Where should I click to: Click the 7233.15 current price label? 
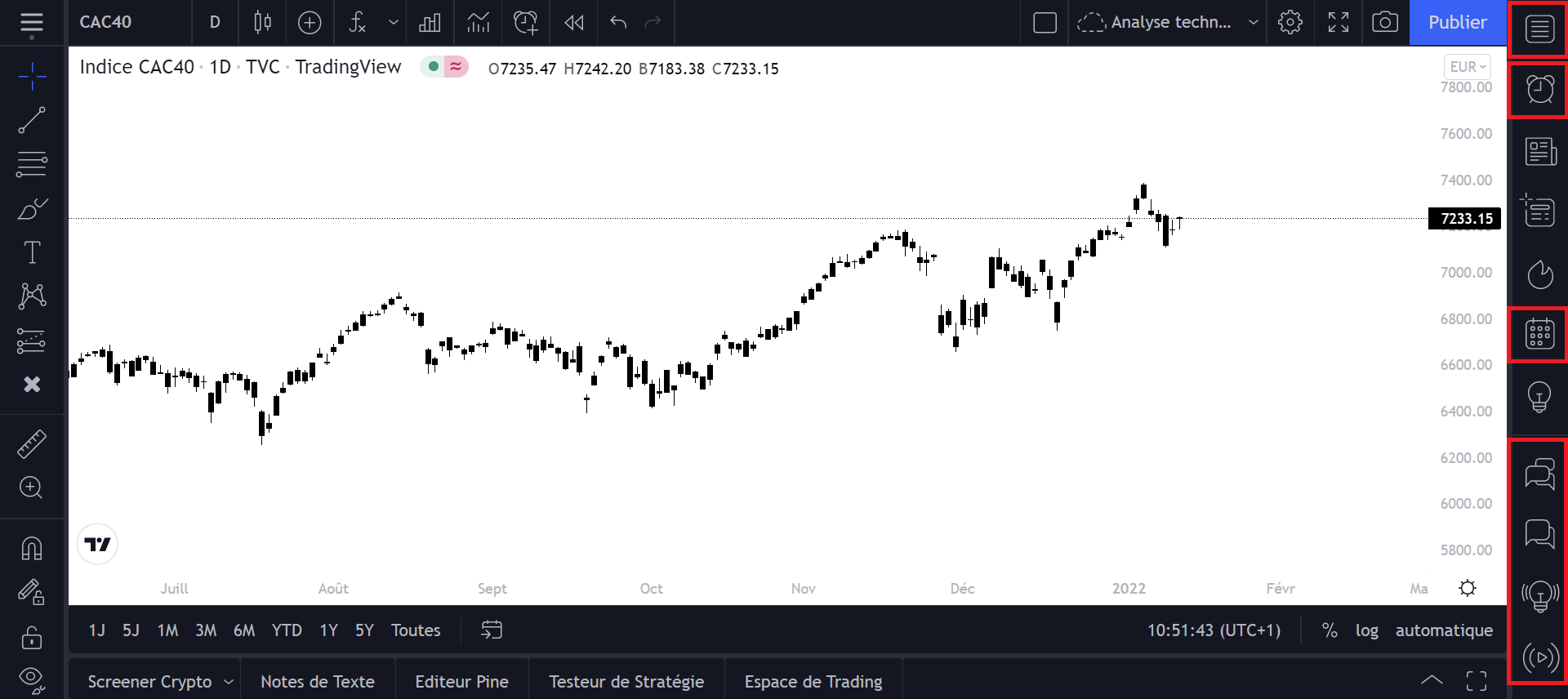tap(1465, 219)
